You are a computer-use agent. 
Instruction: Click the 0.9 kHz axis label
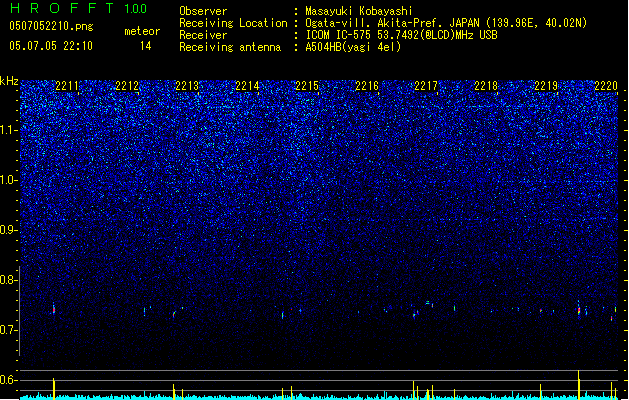coord(9,230)
